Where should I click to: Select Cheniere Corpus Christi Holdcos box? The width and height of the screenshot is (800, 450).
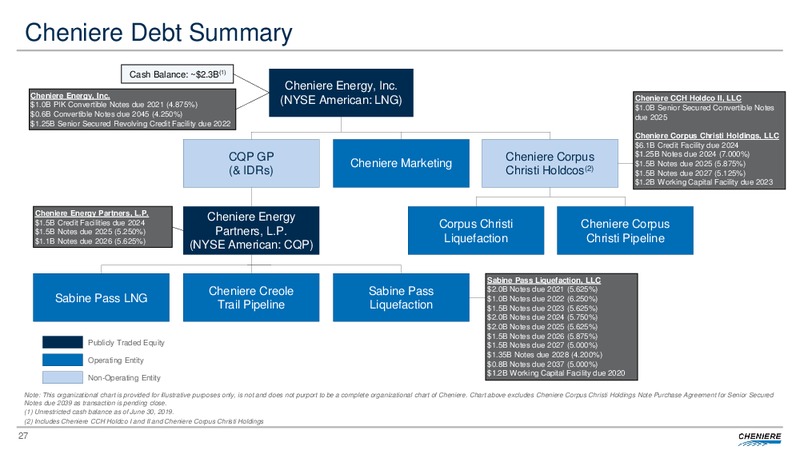pyautogui.click(x=549, y=163)
